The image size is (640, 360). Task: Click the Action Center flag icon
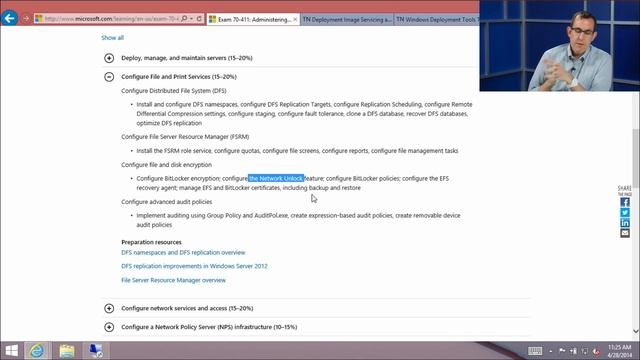[562, 351]
